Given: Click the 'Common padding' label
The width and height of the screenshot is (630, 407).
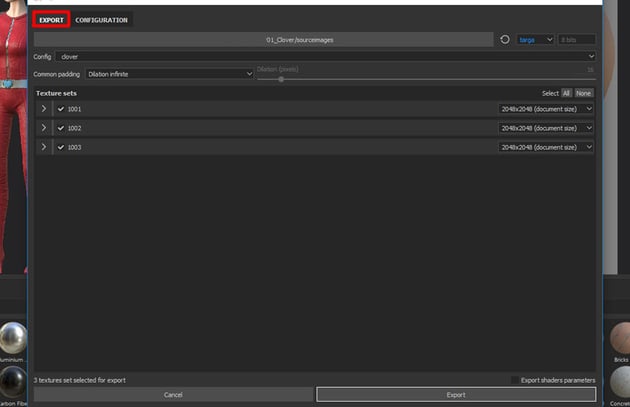Looking at the screenshot, I should click(x=57, y=74).
